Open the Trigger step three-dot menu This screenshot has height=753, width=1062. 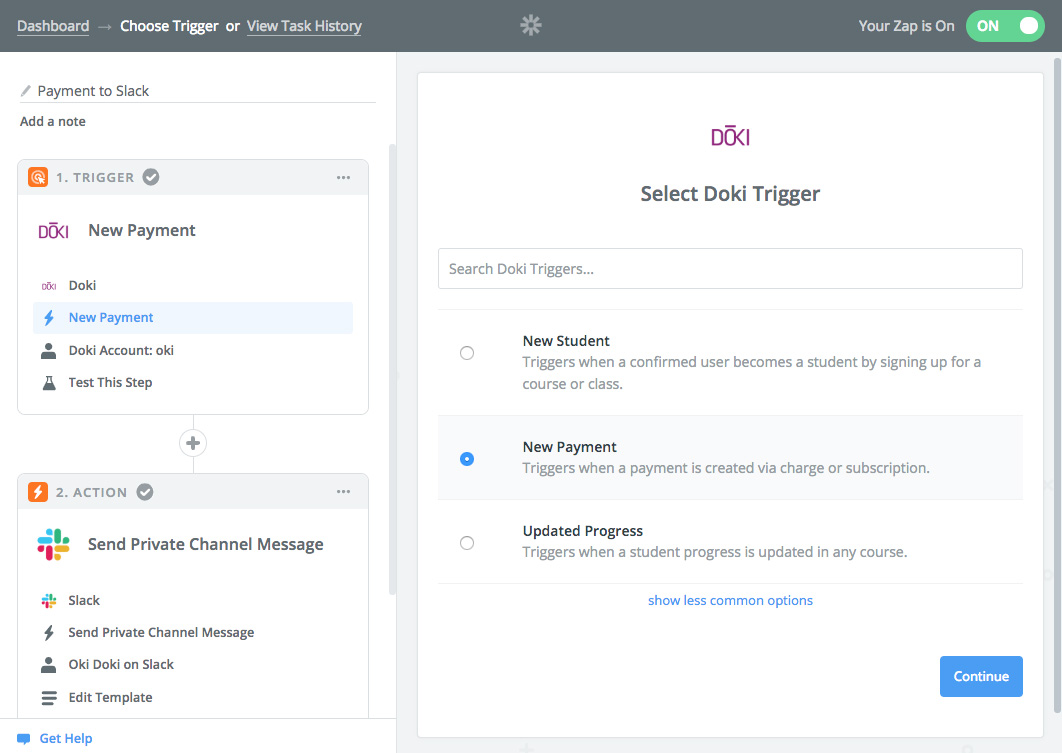tap(343, 177)
